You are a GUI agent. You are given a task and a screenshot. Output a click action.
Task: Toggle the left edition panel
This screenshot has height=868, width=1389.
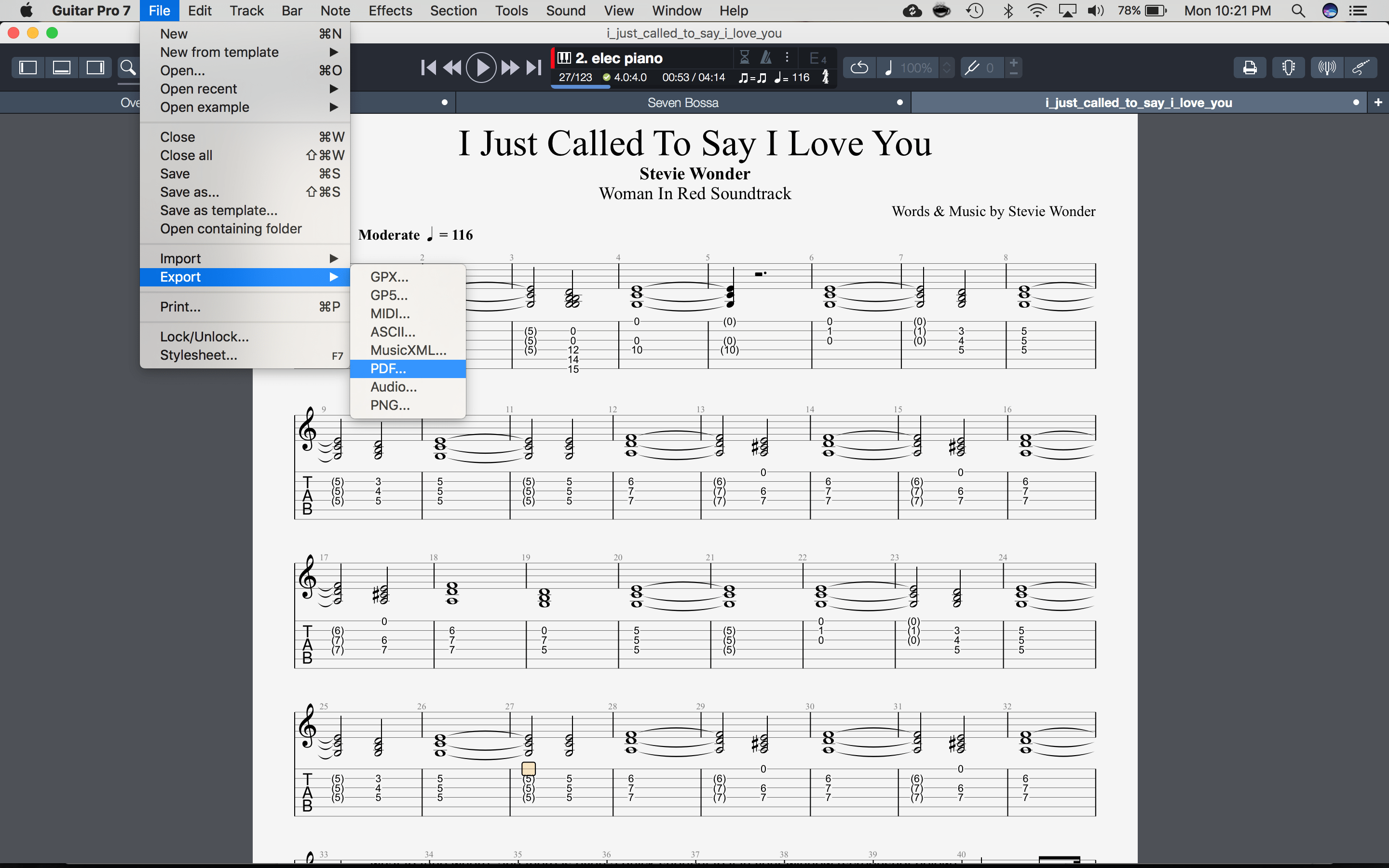pyautogui.click(x=28, y=68)
